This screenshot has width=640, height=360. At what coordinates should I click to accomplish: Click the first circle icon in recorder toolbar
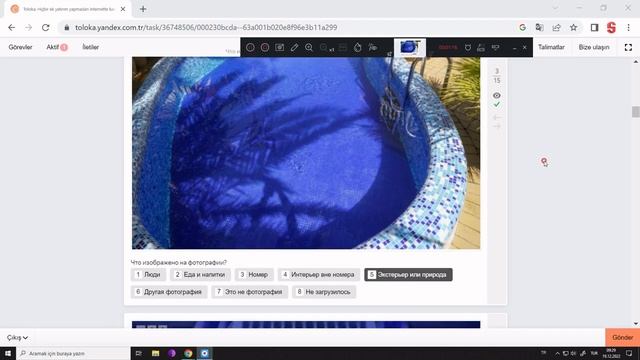250,47
